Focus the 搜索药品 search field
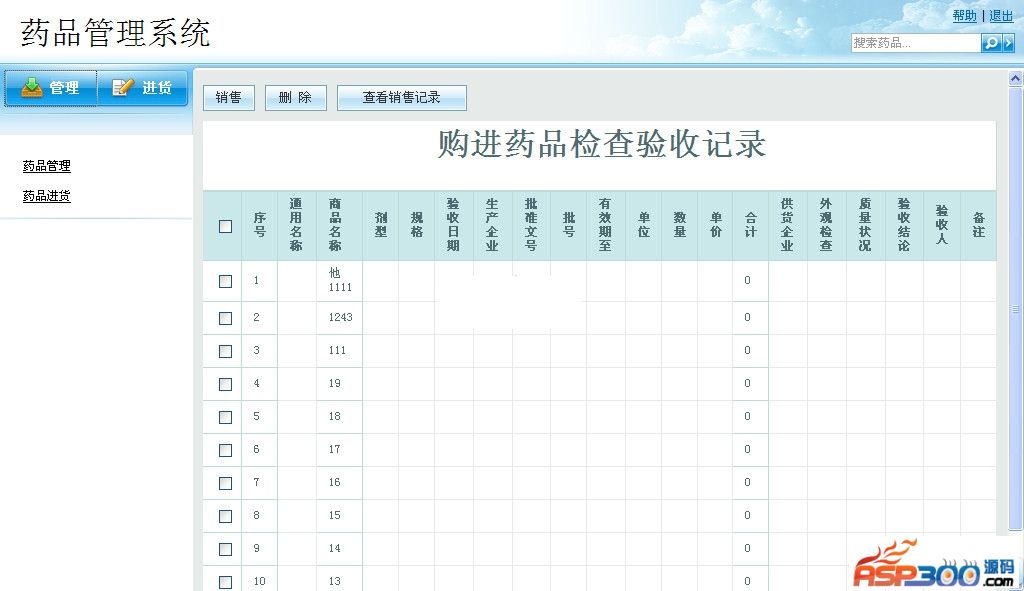 coord(916,43)
